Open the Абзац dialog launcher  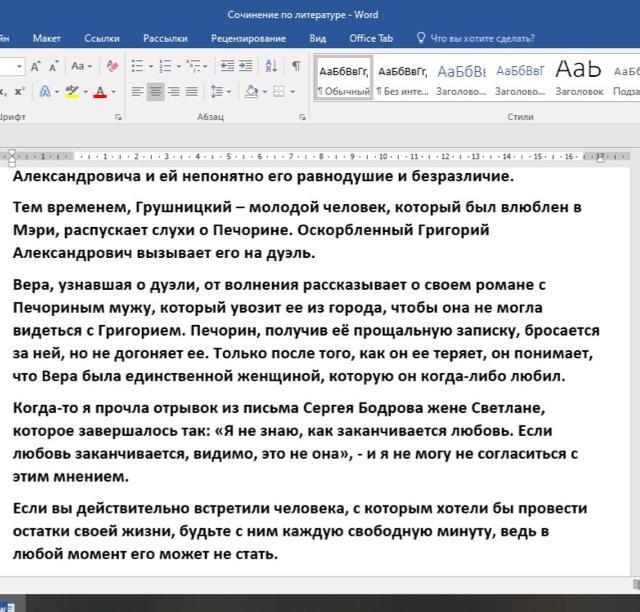point(302,117)
